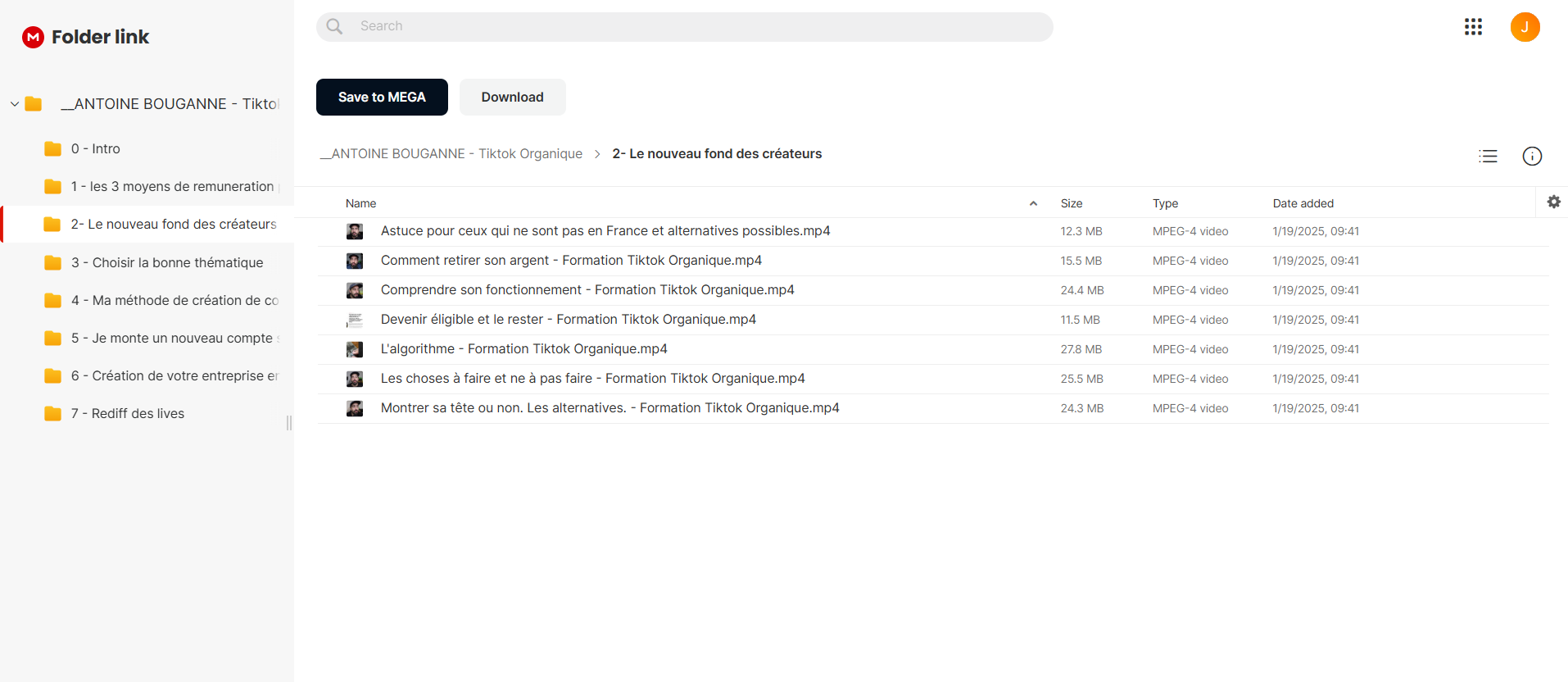Grab the sidebar resize handle

(289, 423)
